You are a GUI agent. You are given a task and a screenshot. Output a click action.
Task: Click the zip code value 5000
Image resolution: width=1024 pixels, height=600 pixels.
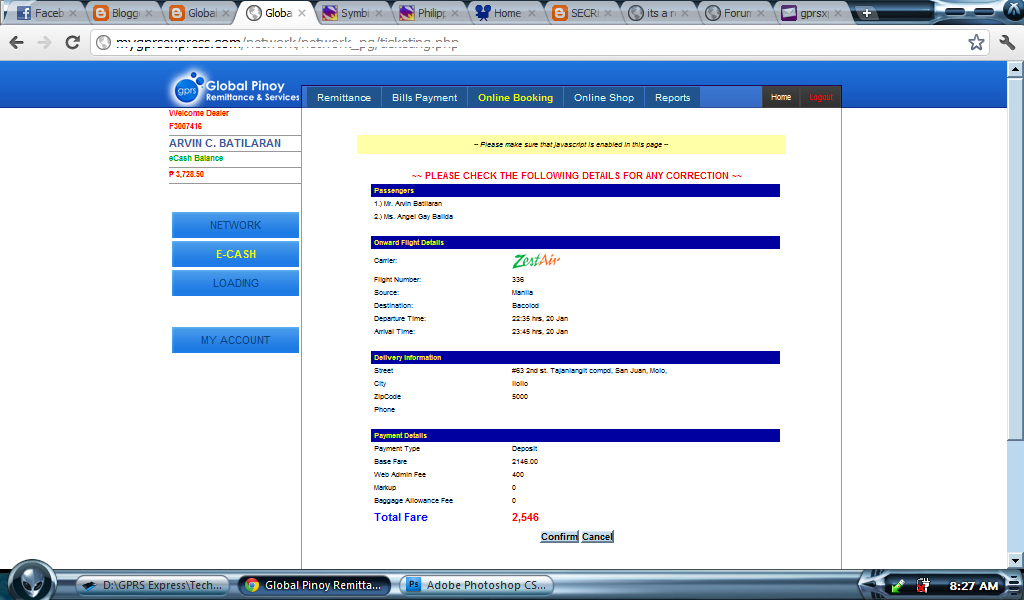click(x=520, y=396)
